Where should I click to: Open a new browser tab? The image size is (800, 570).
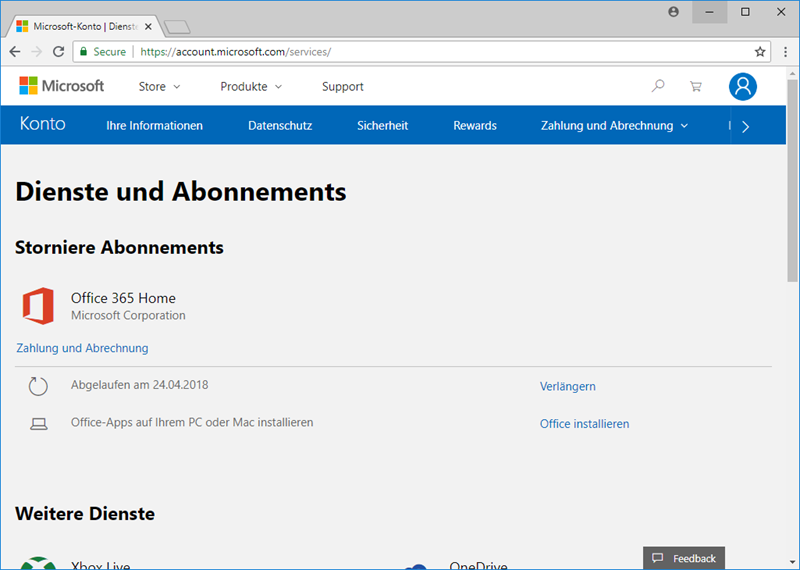[177, 27]
